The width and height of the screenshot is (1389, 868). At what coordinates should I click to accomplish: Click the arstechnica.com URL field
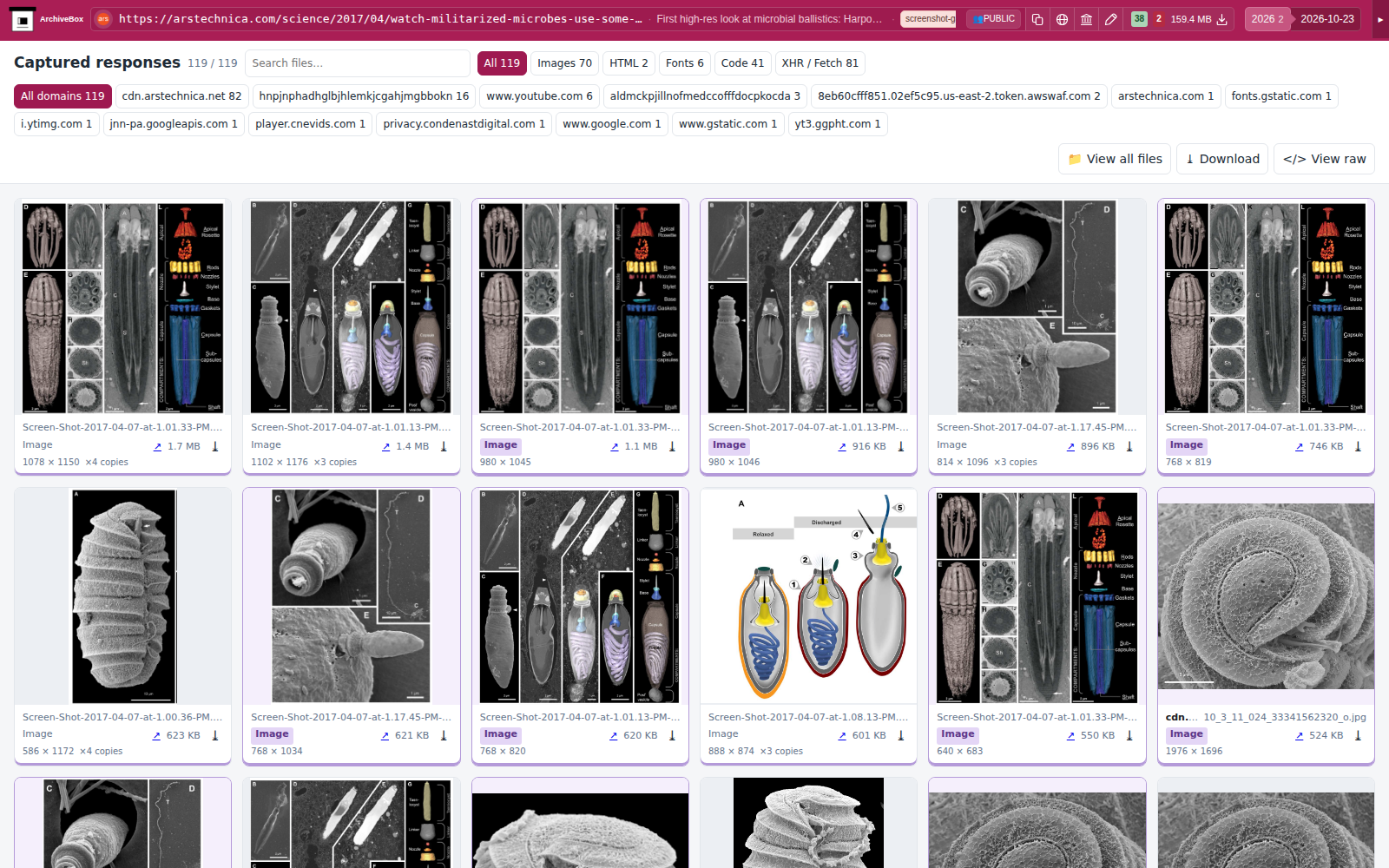click(x=380, y=19)
